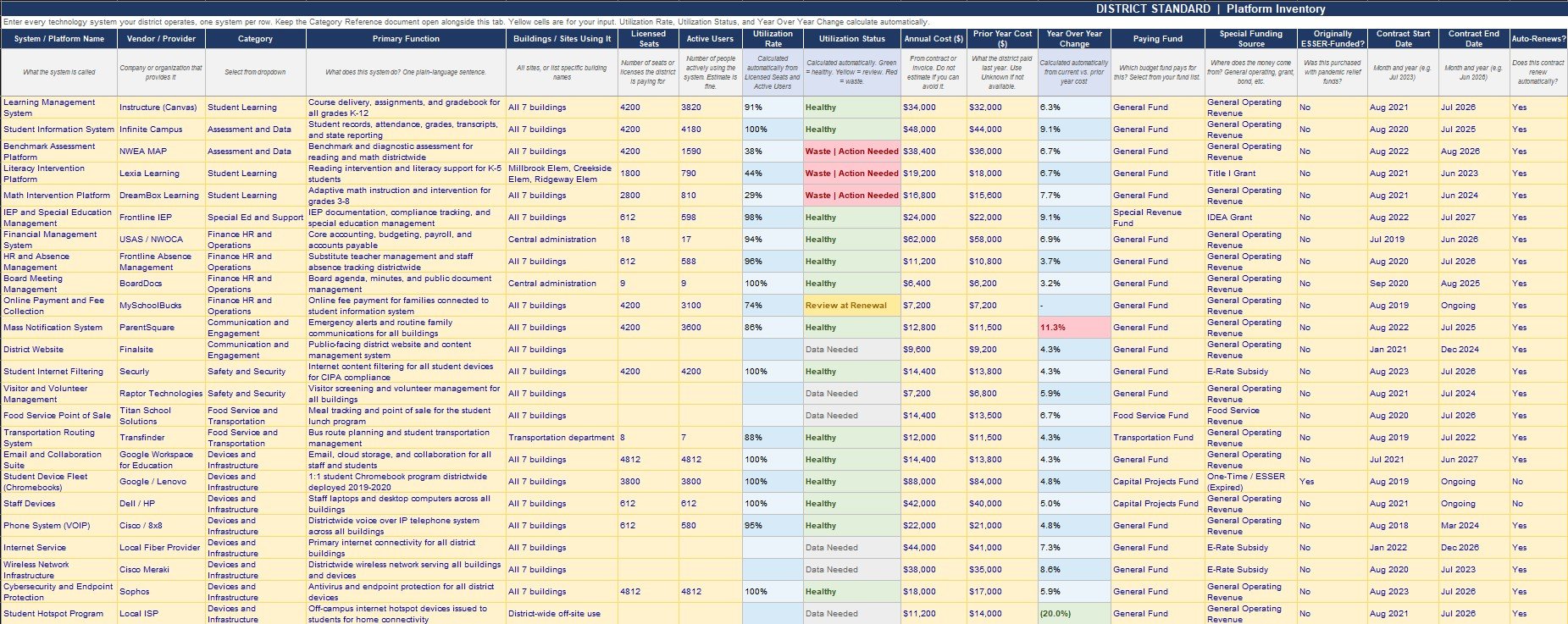
Task: Click the 'Cisco / 8x8' vendor cell
Action: tap(161, 526)
